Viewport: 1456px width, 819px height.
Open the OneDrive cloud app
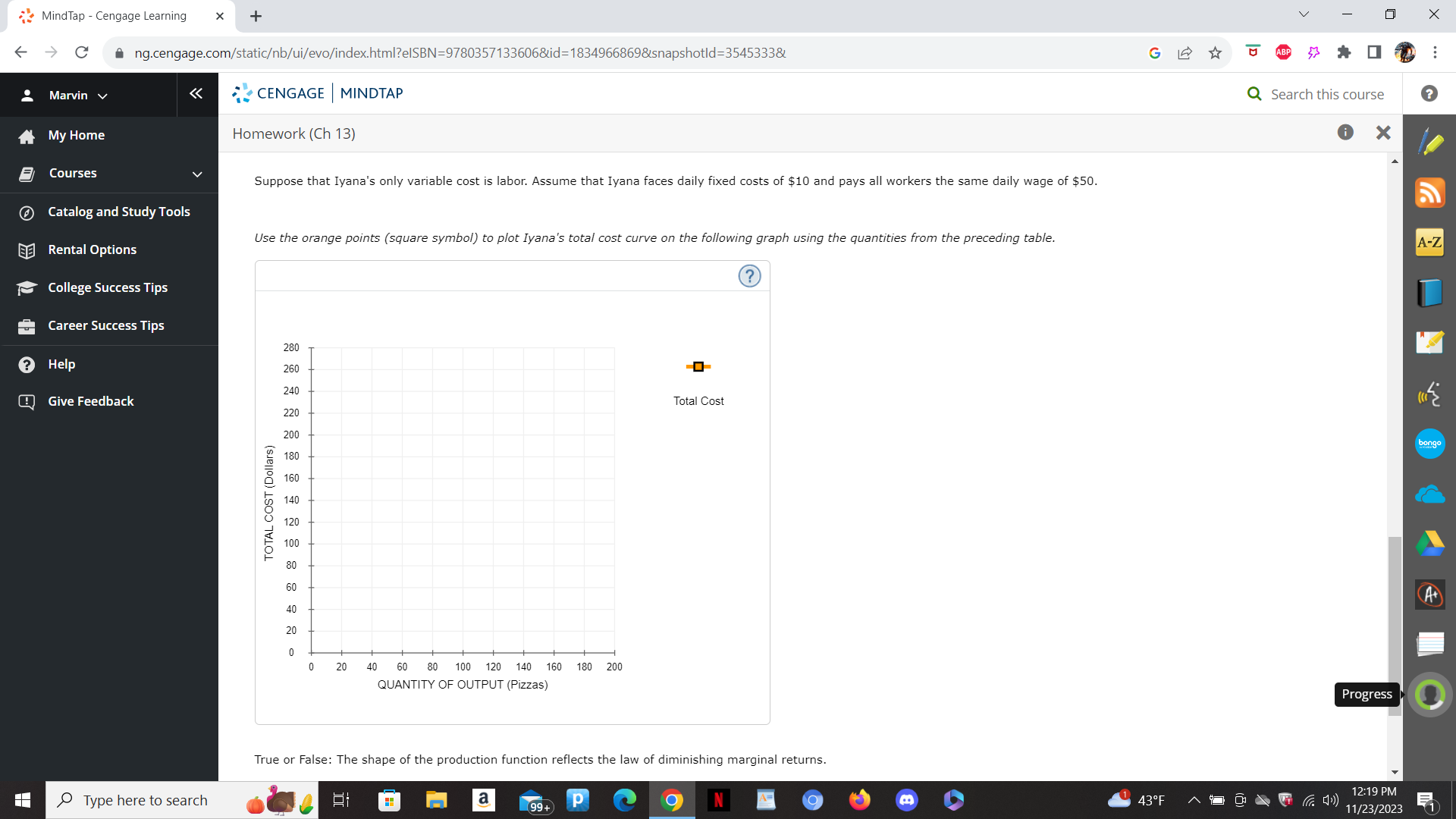coord(1429,494)
